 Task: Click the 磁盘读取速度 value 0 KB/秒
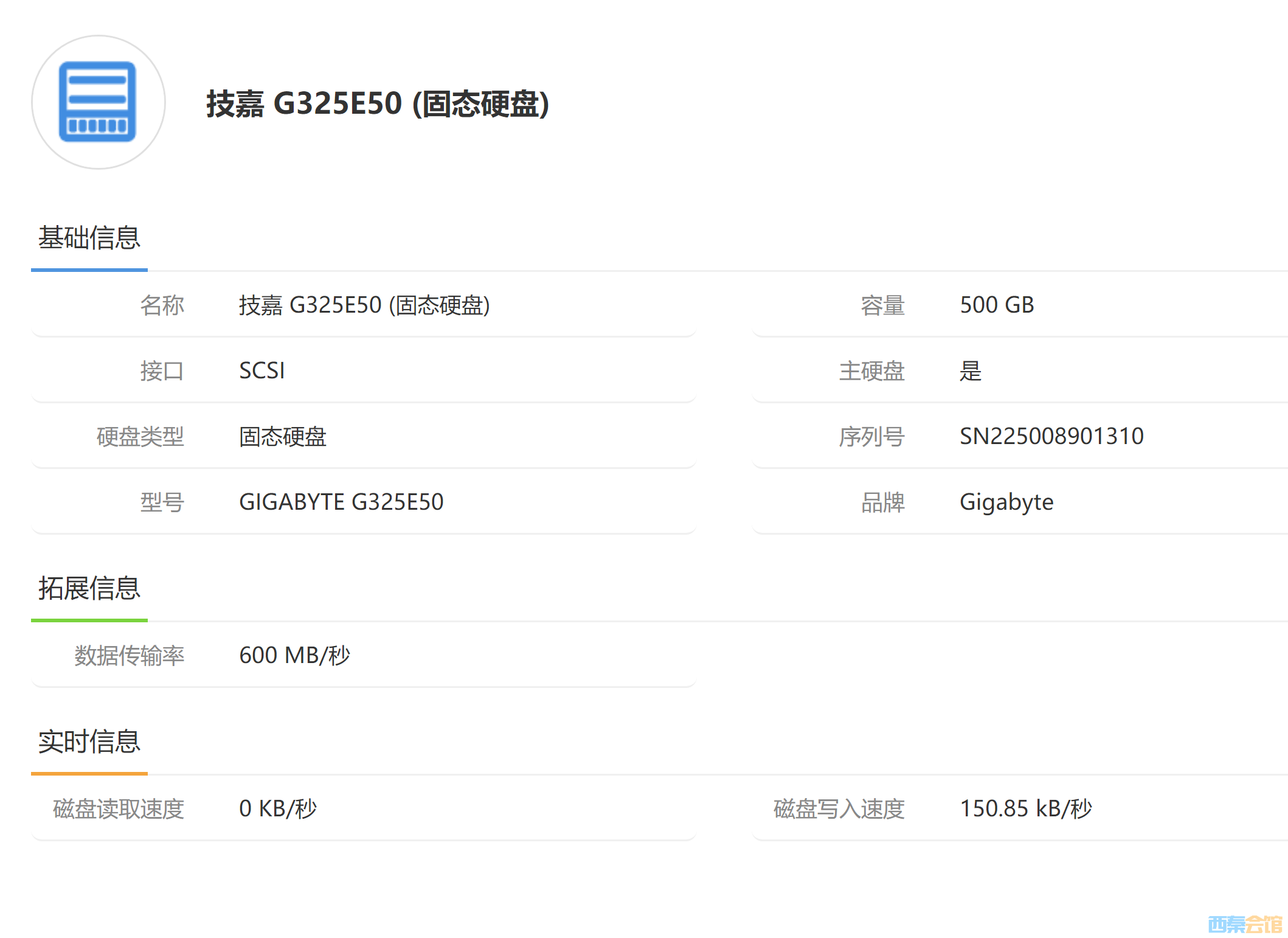point(278,808)
